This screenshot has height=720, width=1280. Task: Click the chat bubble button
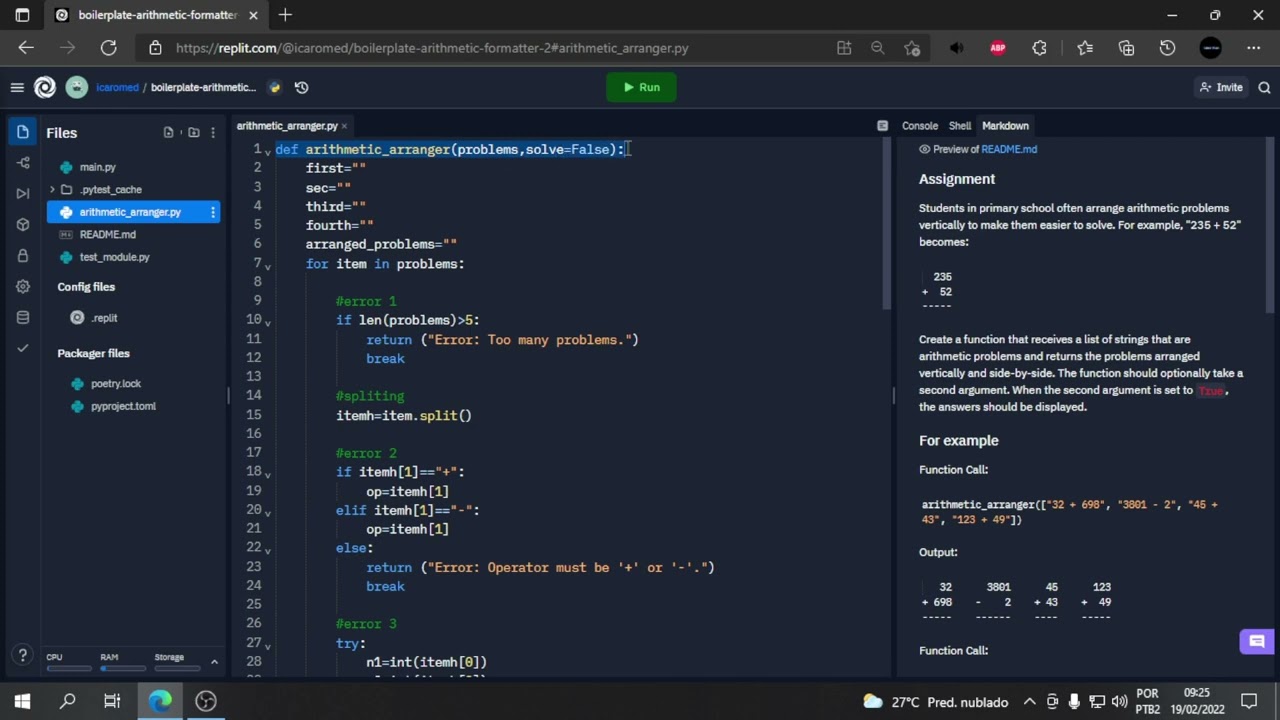[x=1257, y=642]
